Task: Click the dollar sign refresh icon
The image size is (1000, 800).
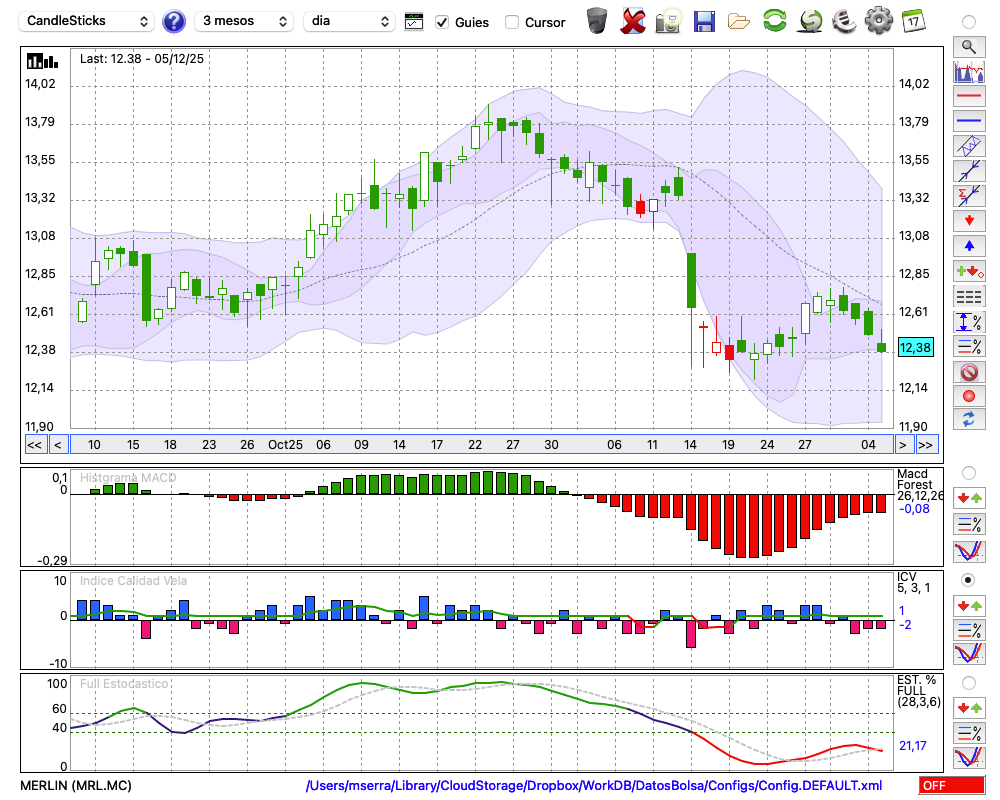Action: pyautogui.click(x=810, y=20)
